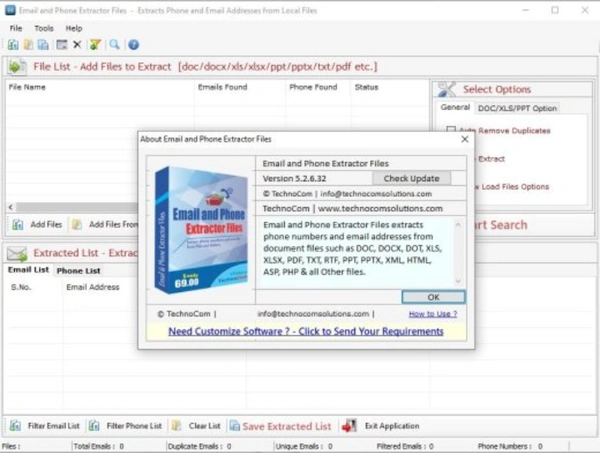
Task: Open the How to Use ? link
Action: (433, 314)
